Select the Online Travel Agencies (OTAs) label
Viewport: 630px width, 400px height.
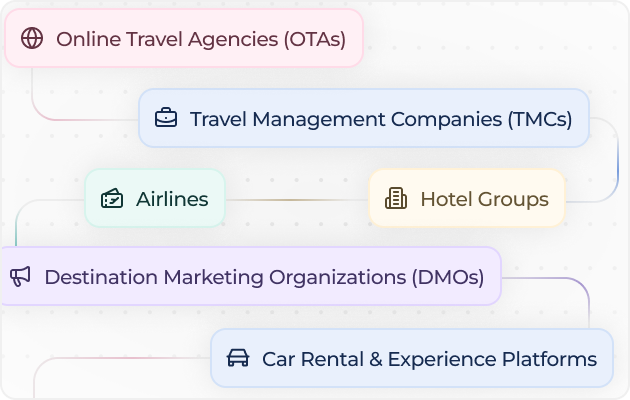click(201, 39)
